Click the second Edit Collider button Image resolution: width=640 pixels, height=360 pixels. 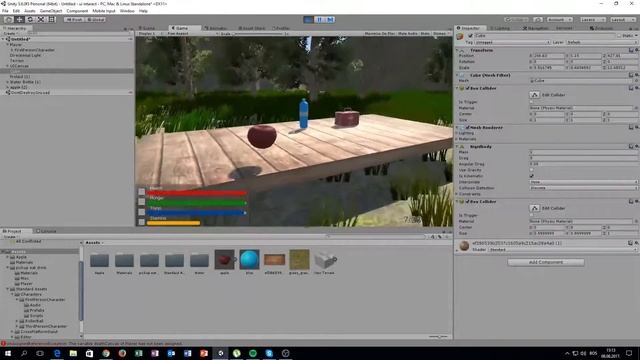coord(535,208)
